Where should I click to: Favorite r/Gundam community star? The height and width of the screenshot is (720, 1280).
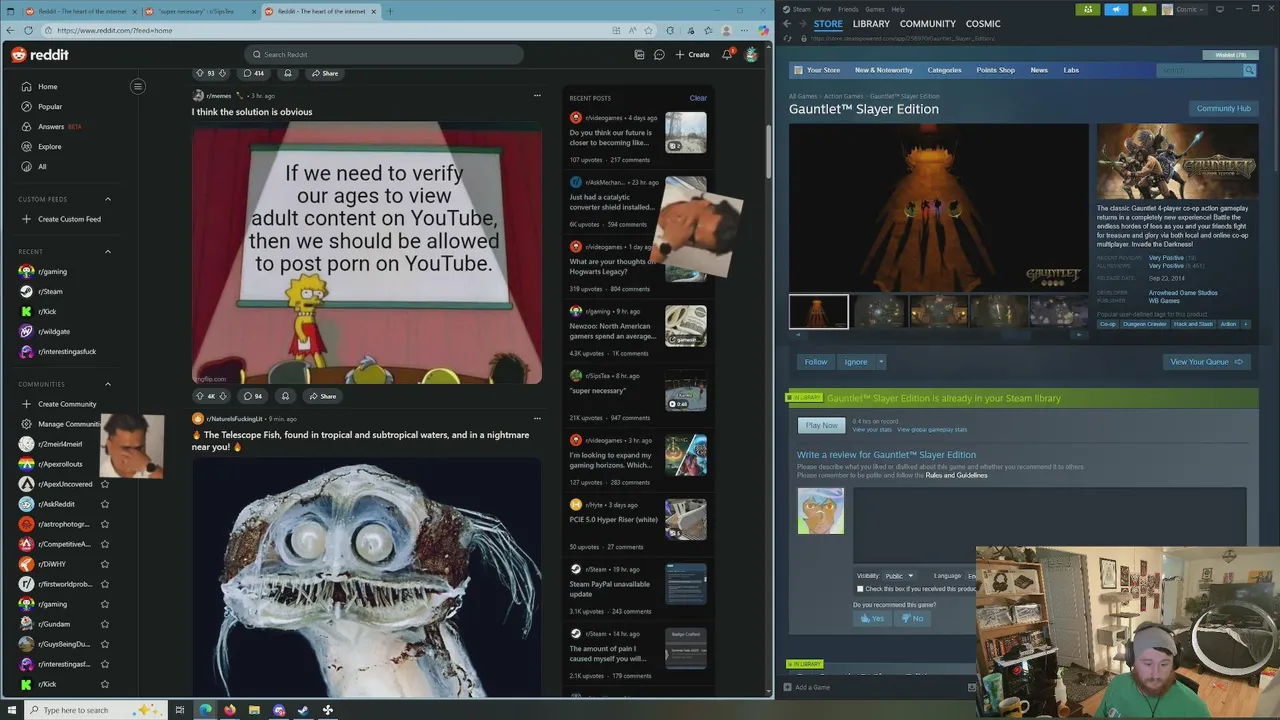coord(105,624)
